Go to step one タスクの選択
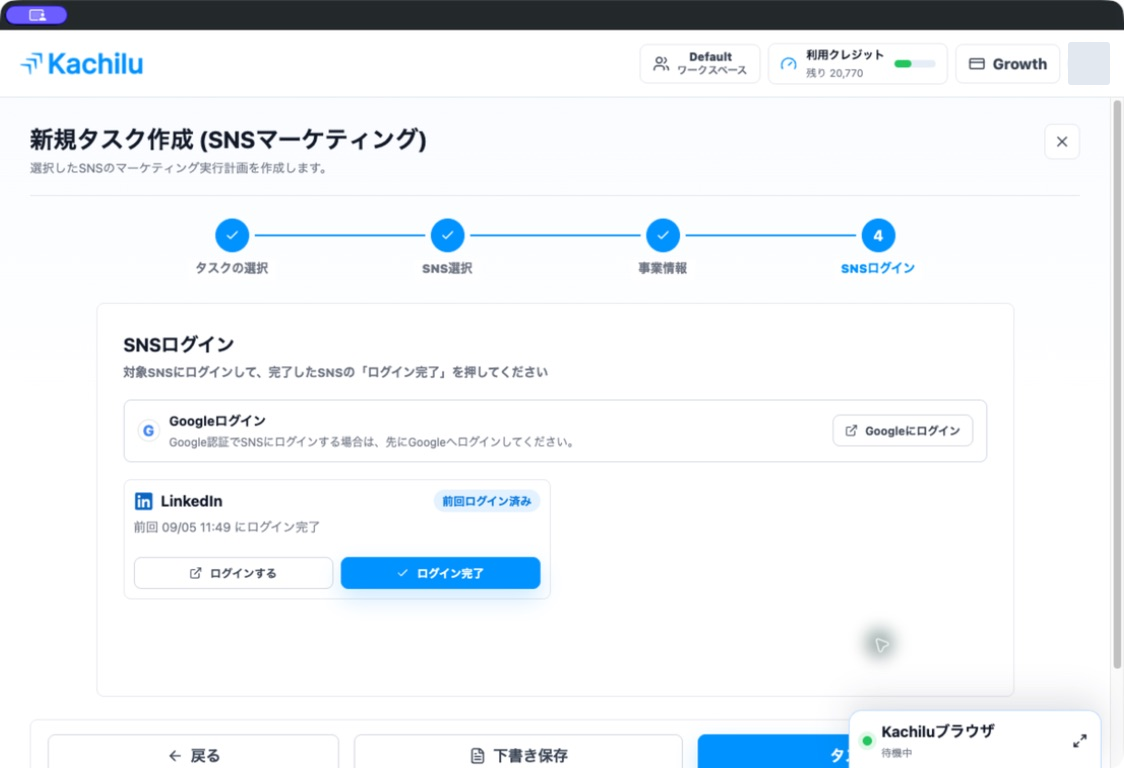 point(232,235)
